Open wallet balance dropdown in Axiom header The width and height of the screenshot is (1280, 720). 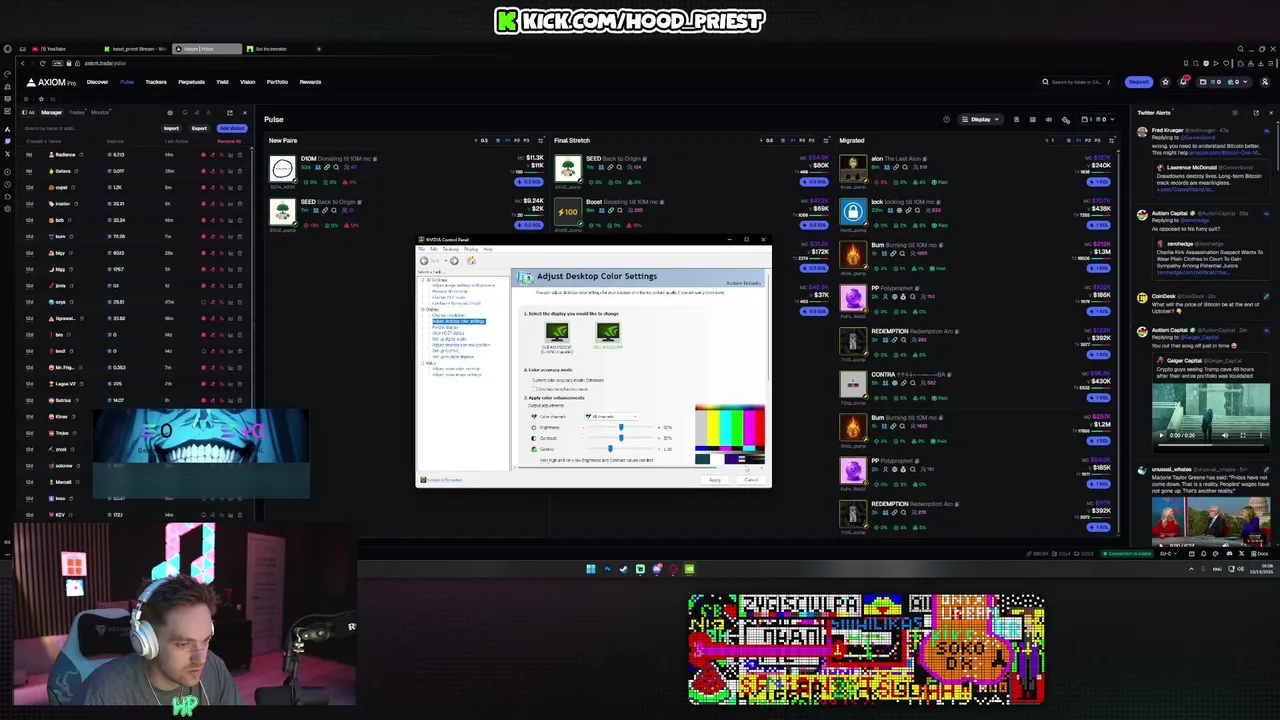1224,82
